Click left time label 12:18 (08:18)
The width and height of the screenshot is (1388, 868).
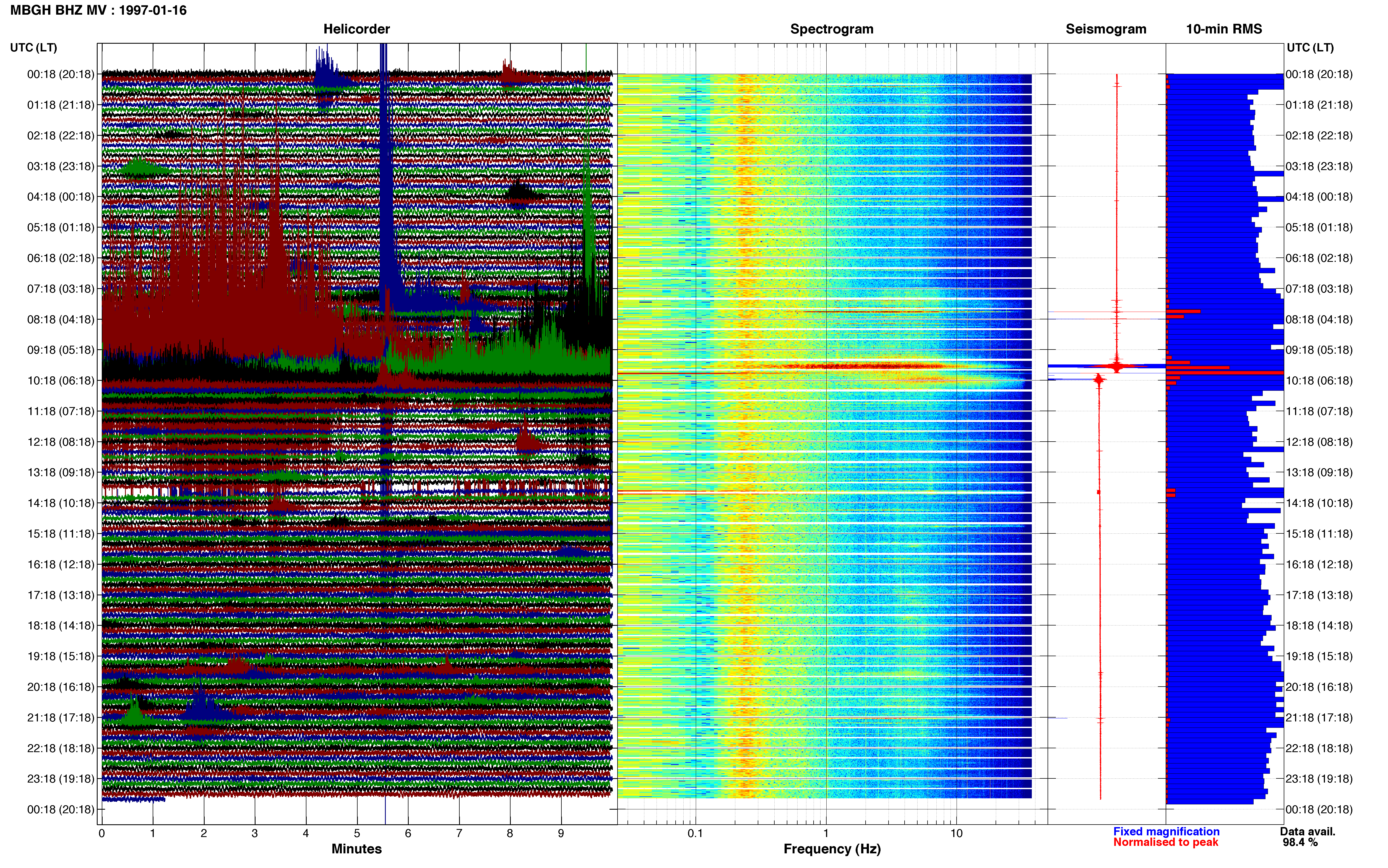pos(61,442)
